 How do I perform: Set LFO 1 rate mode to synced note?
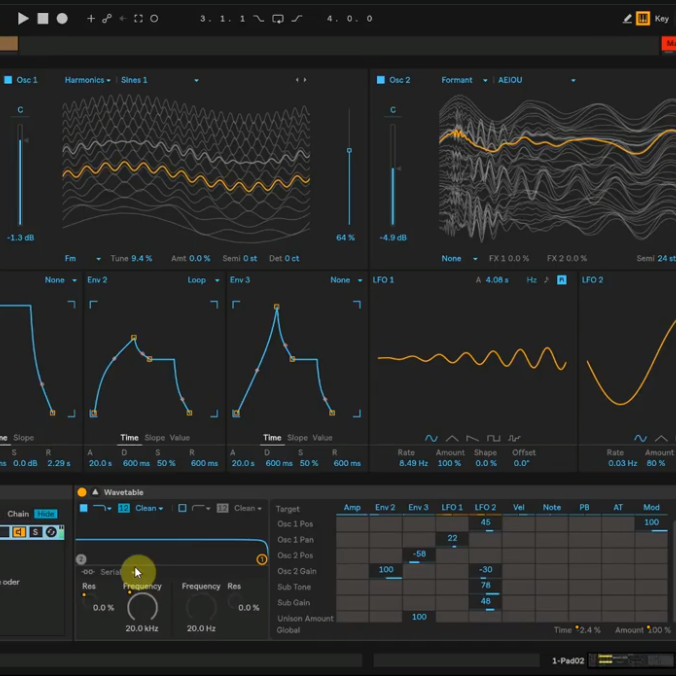[x=546, y=280]
